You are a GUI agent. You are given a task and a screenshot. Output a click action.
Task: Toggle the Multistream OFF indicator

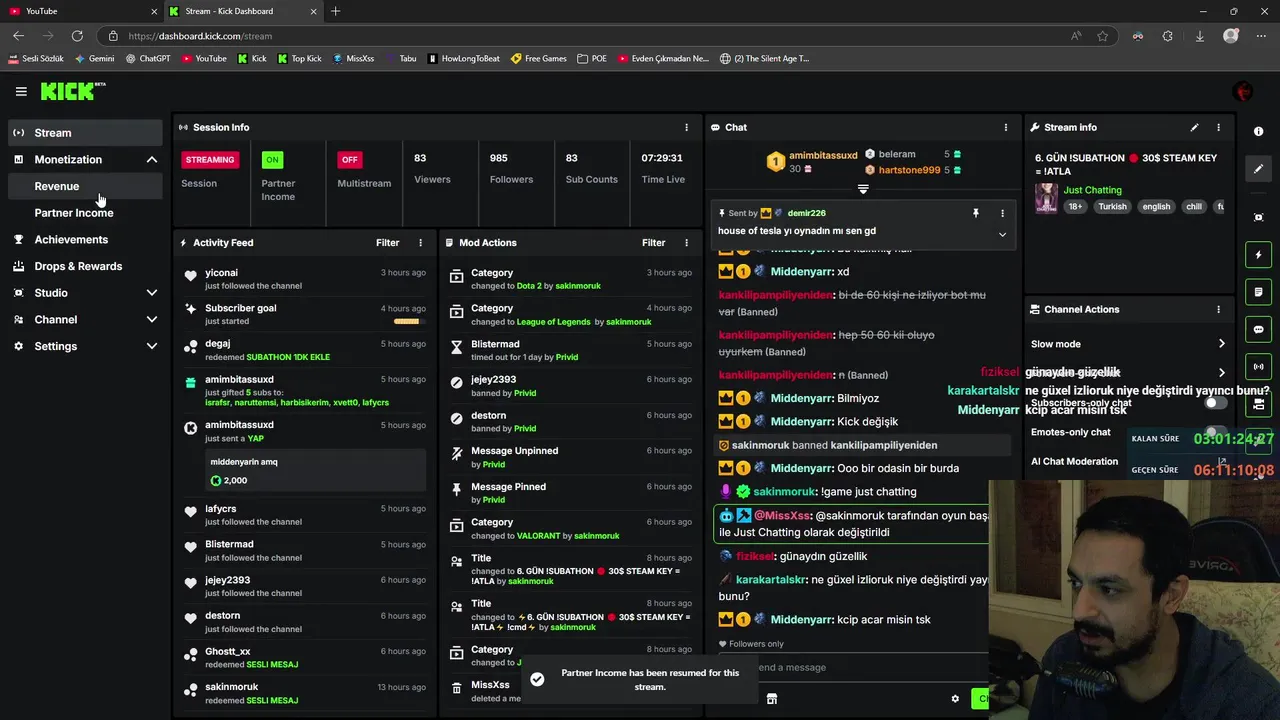point(349,159)
